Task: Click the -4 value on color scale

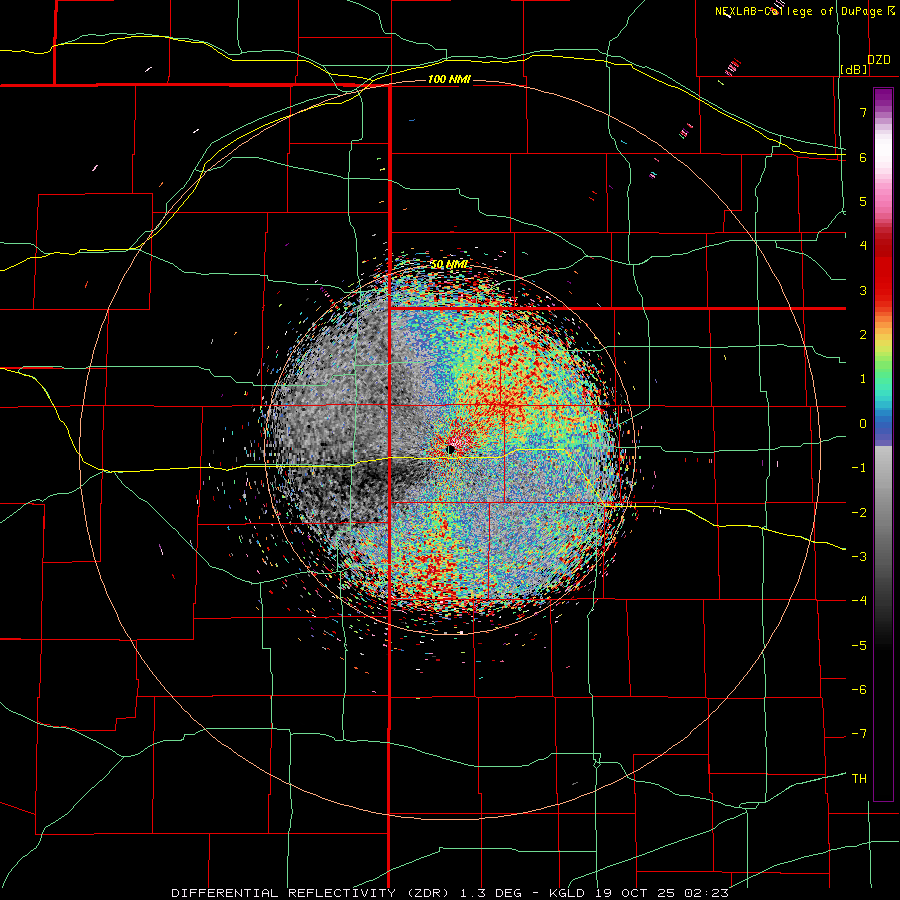Action: coord(859,601)
